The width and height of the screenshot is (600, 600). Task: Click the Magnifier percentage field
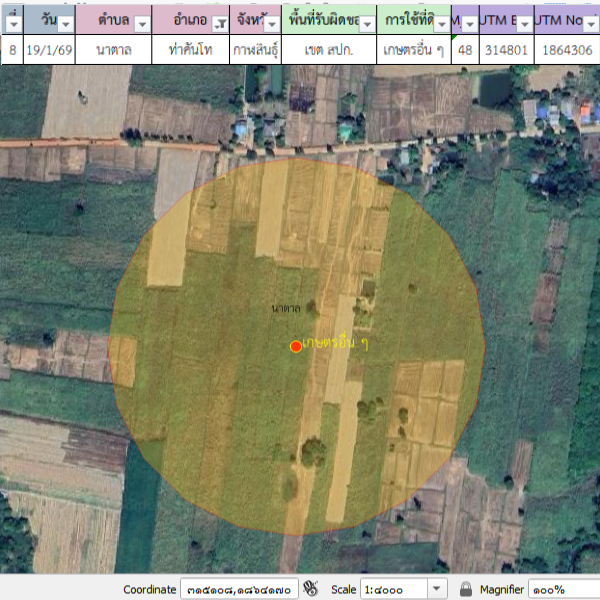[562, 589]
